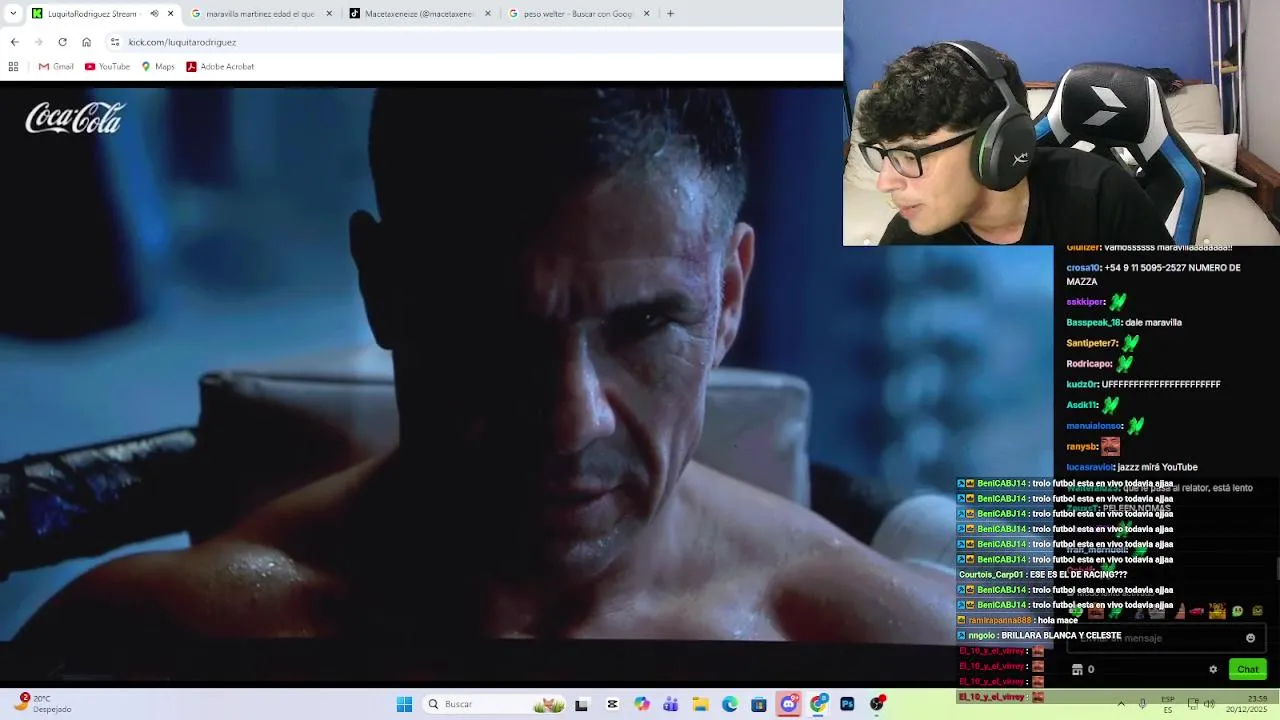Open the emoji picker in chat

pyautogui.click(x=1250, y=638)
